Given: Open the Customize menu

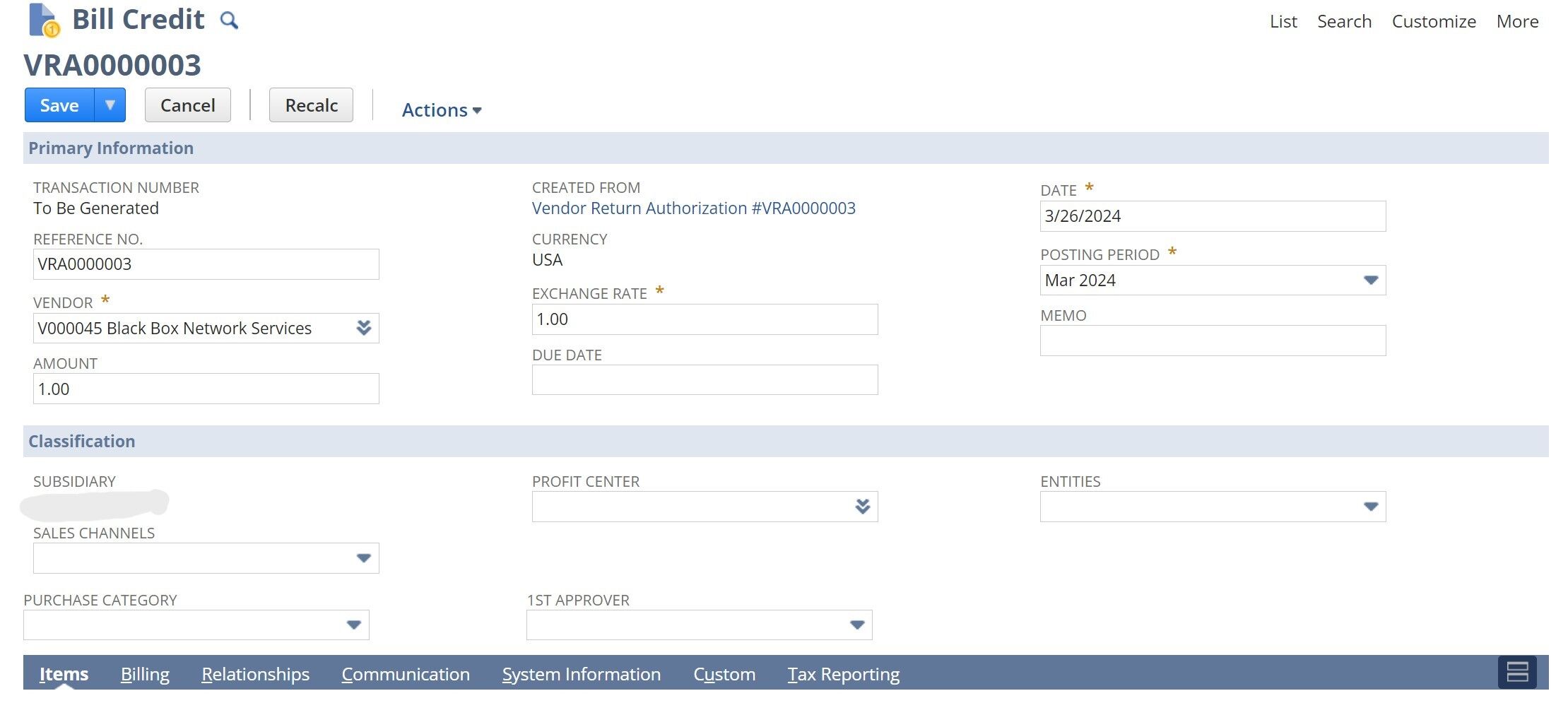Looking at the screenshot, I should 1433,20.
